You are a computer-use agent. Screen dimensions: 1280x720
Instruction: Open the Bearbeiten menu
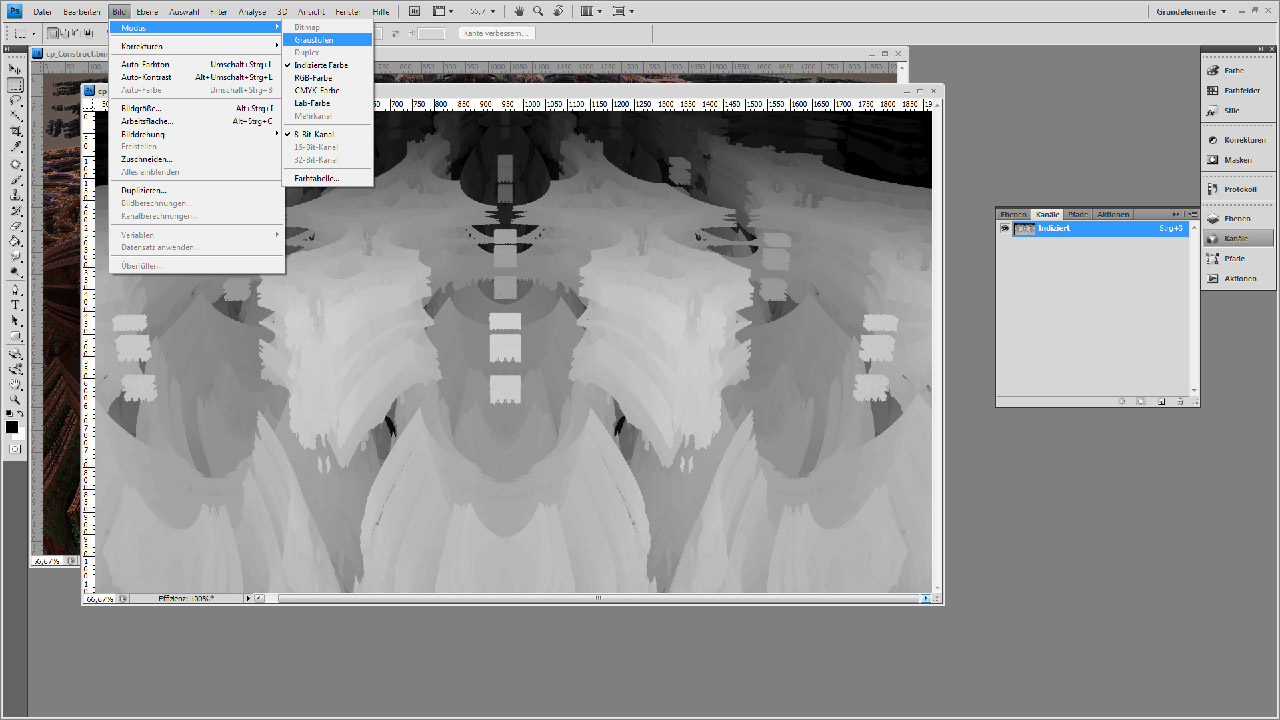coord(81,11)
